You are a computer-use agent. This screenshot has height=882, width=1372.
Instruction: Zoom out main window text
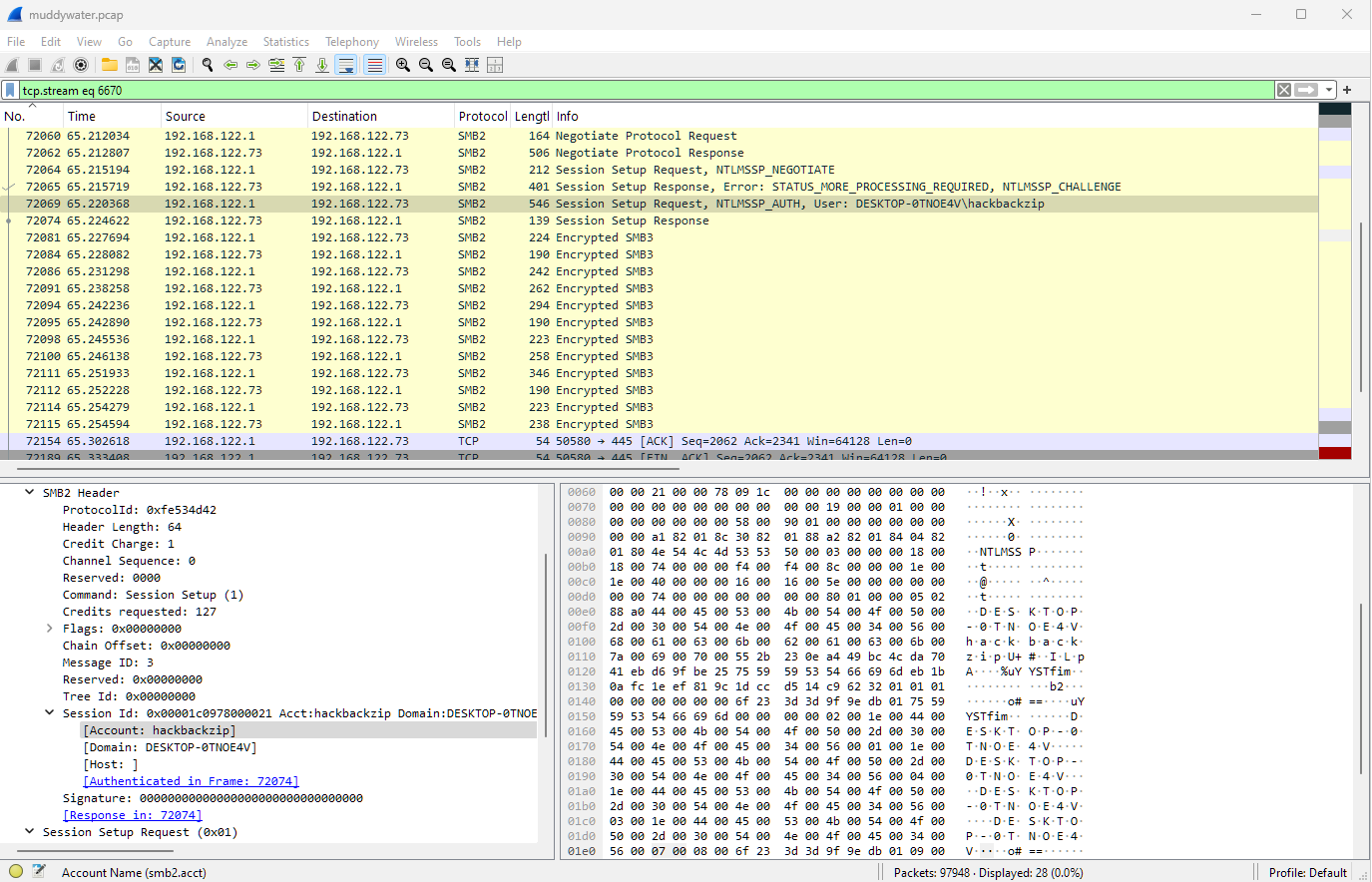pos(426,65)
